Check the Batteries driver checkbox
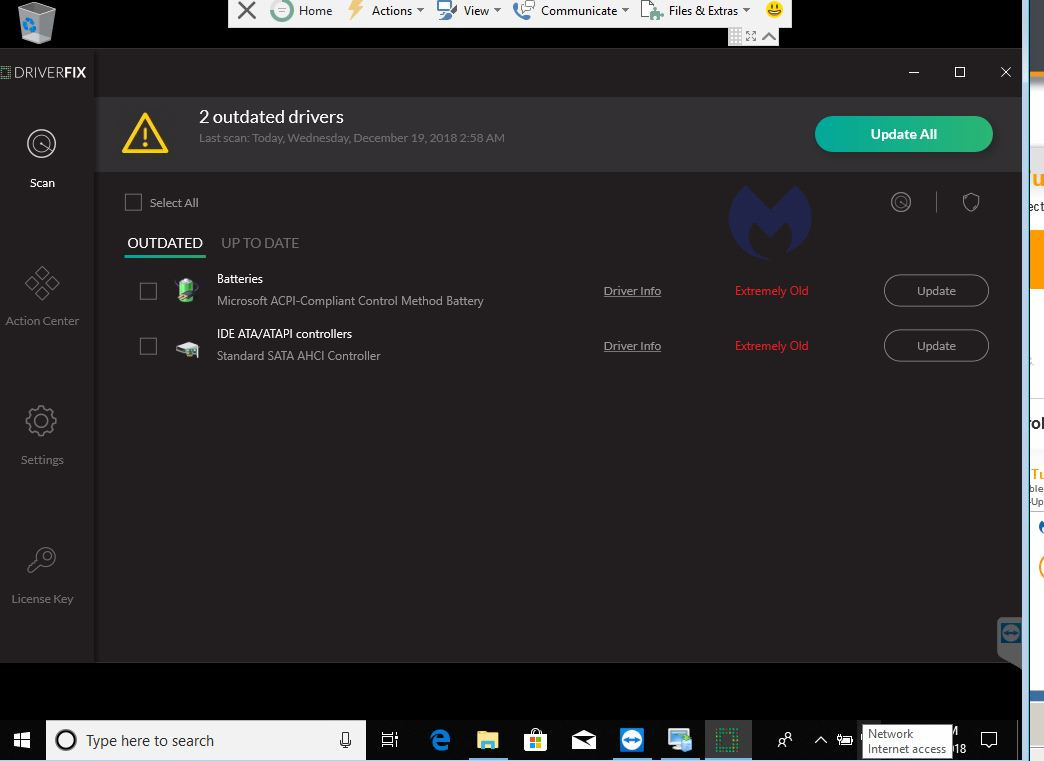This screenshot has width=1044, height=761. click(148, 291)
